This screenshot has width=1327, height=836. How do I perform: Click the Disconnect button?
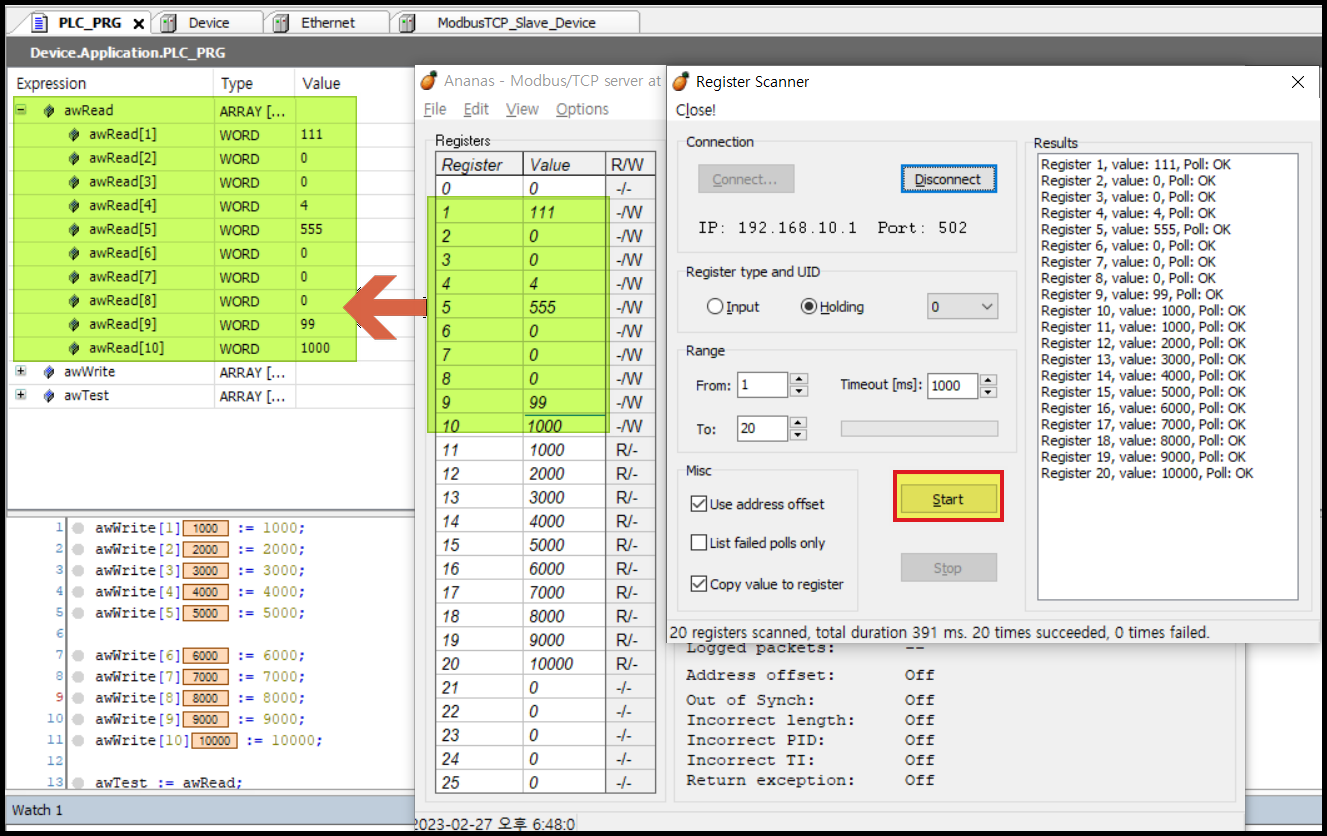point(948,179)
